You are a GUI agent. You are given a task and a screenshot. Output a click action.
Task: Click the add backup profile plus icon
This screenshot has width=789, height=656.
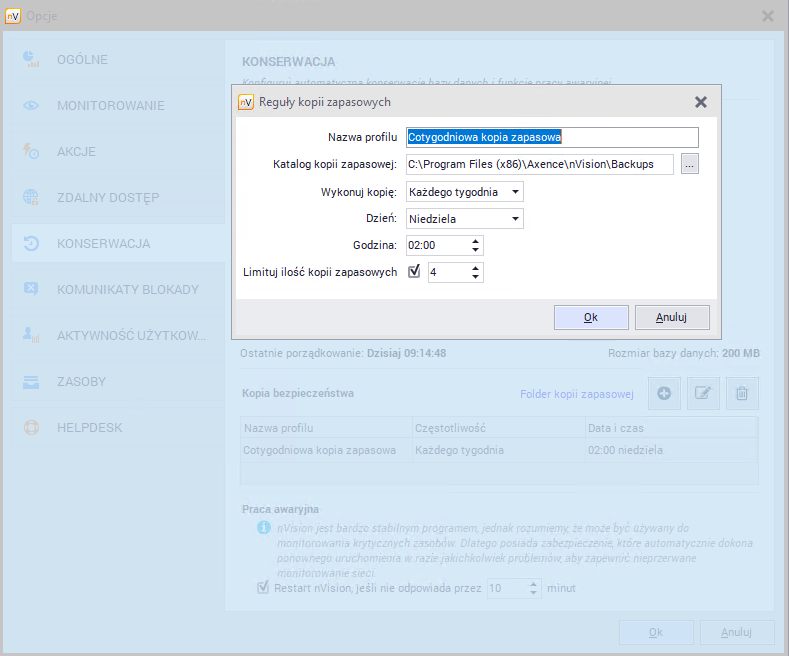click(664, 394)
